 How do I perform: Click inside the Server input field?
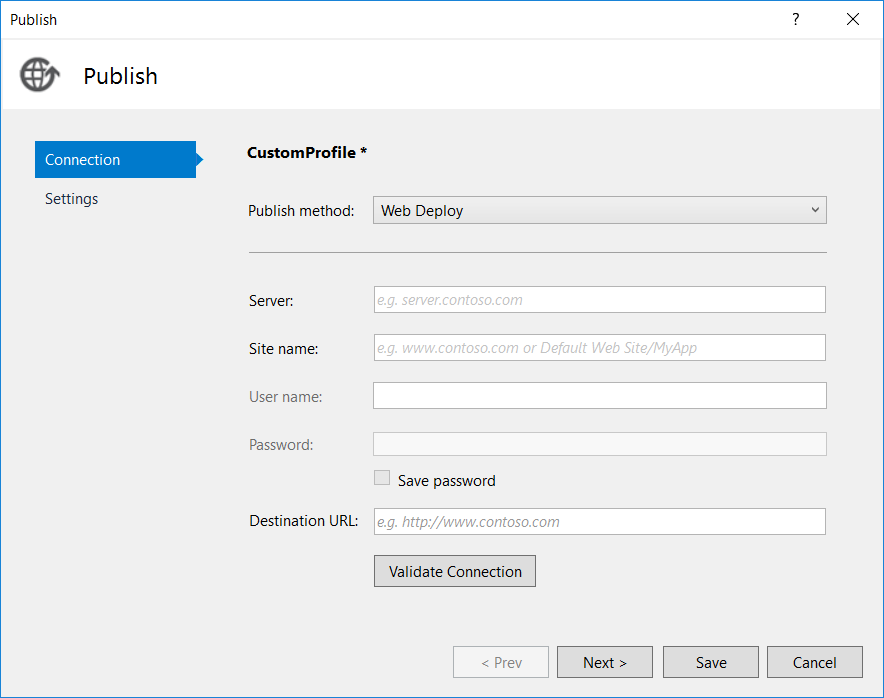tap(600, 299)
